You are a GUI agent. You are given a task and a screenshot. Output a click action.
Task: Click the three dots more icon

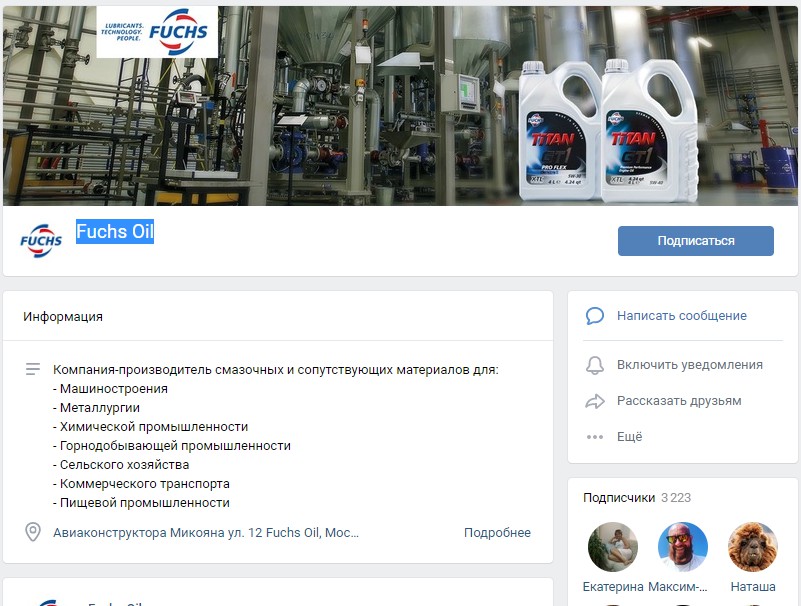(595, 437)
